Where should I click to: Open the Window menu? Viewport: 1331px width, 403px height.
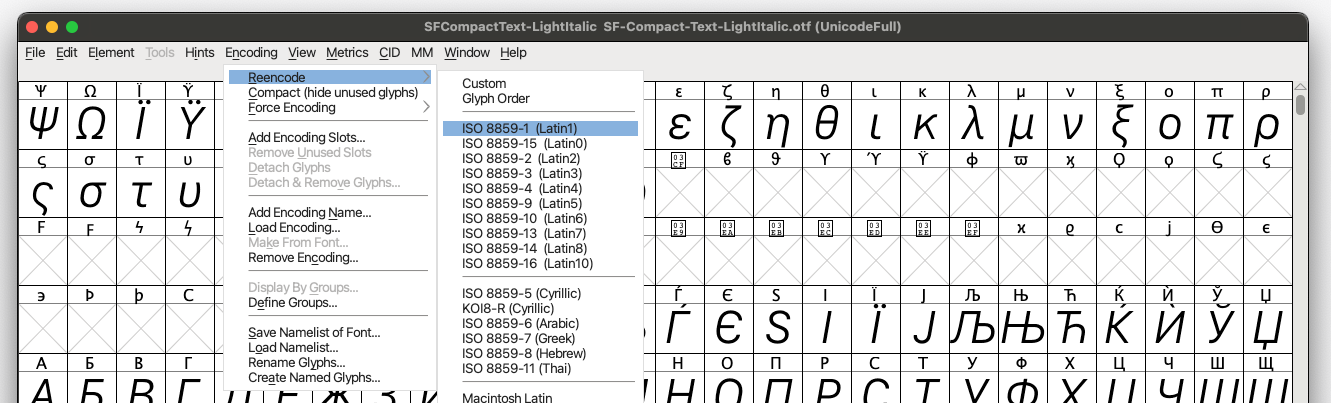[x=467, y=52]
